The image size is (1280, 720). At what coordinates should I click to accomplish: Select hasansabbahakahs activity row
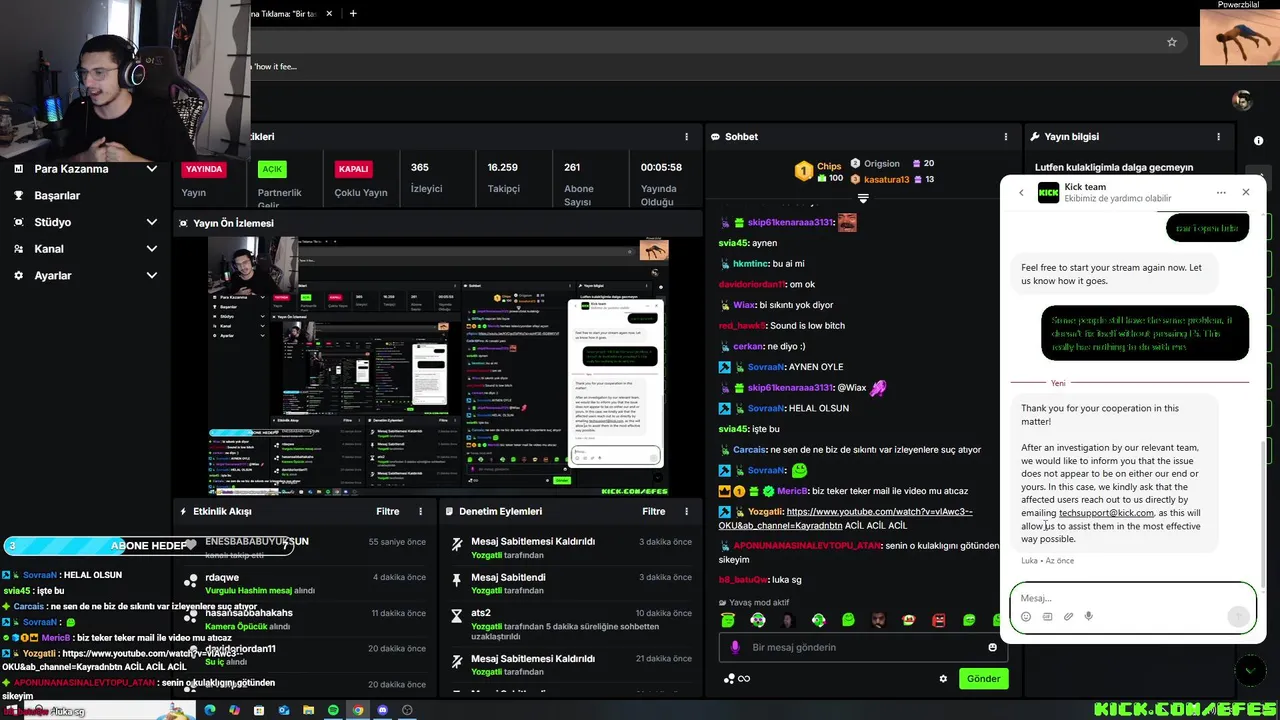302,620
